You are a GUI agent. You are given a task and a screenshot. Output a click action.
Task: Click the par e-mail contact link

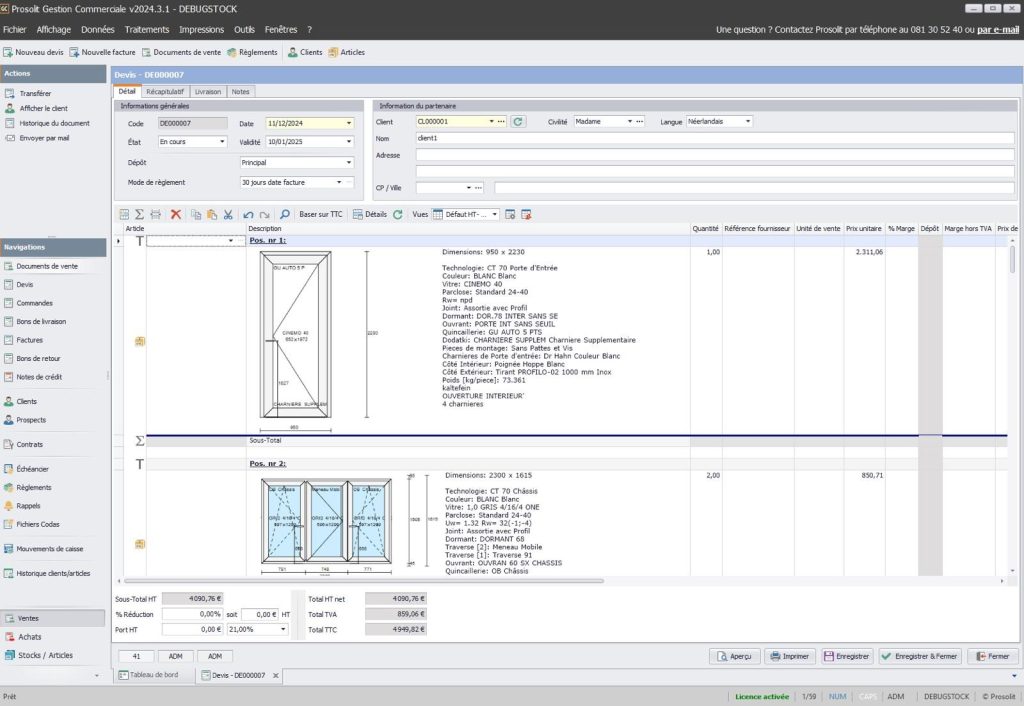click(x=998, y=30)
